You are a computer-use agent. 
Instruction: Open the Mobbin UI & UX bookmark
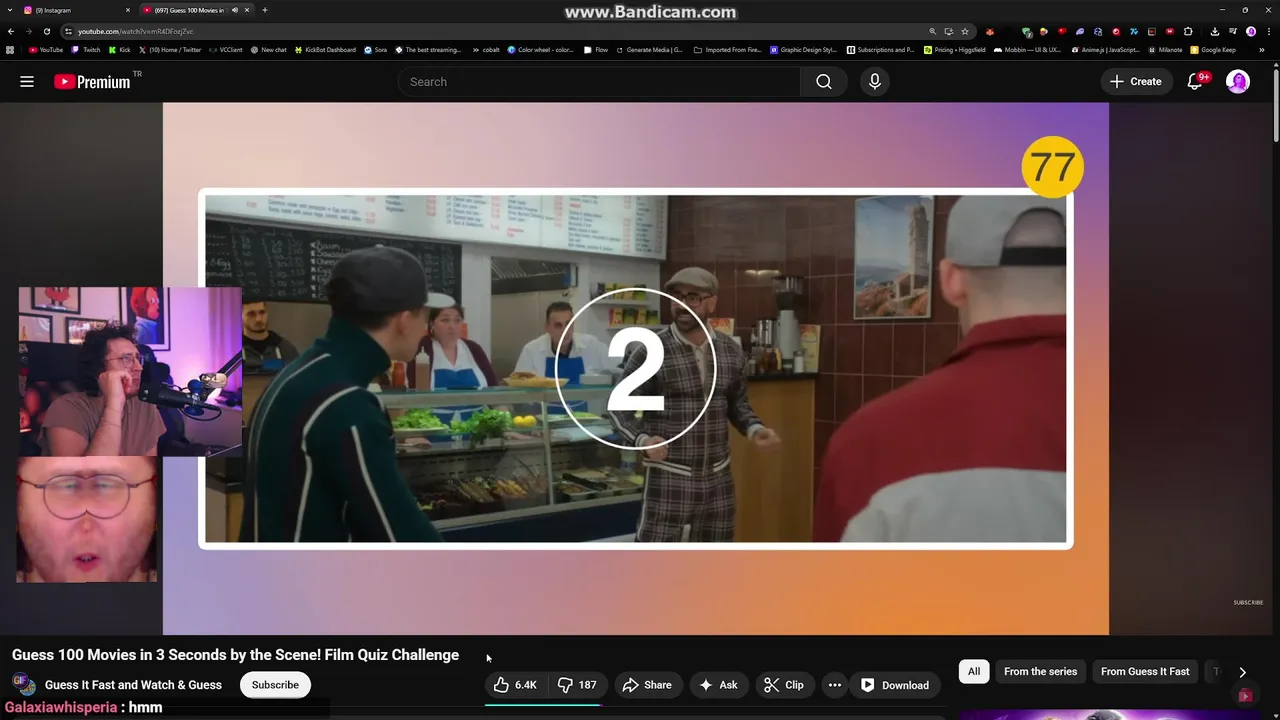tap(1027, 50)
